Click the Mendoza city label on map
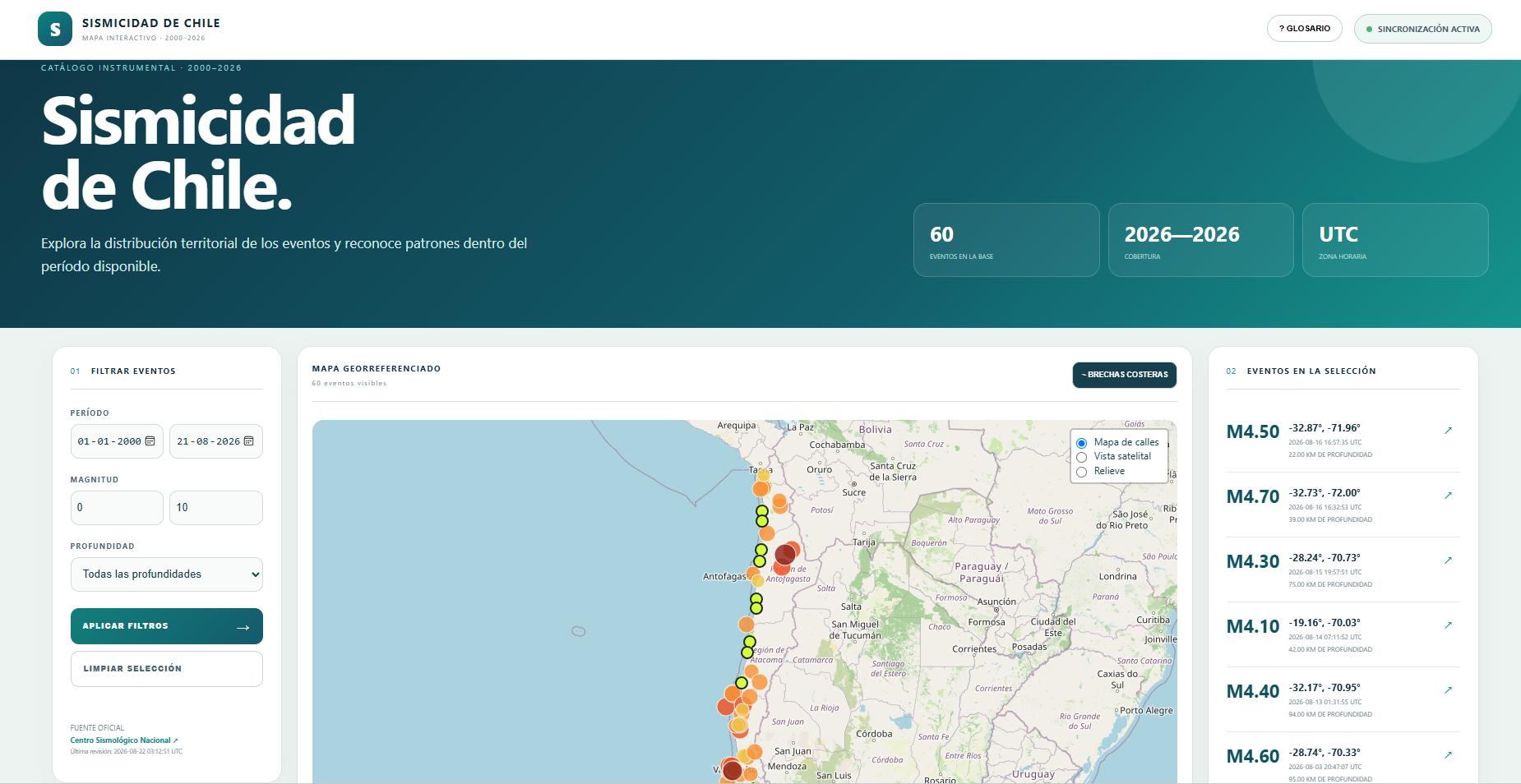Screen dimensions: 1521x784 pos(787,766)
